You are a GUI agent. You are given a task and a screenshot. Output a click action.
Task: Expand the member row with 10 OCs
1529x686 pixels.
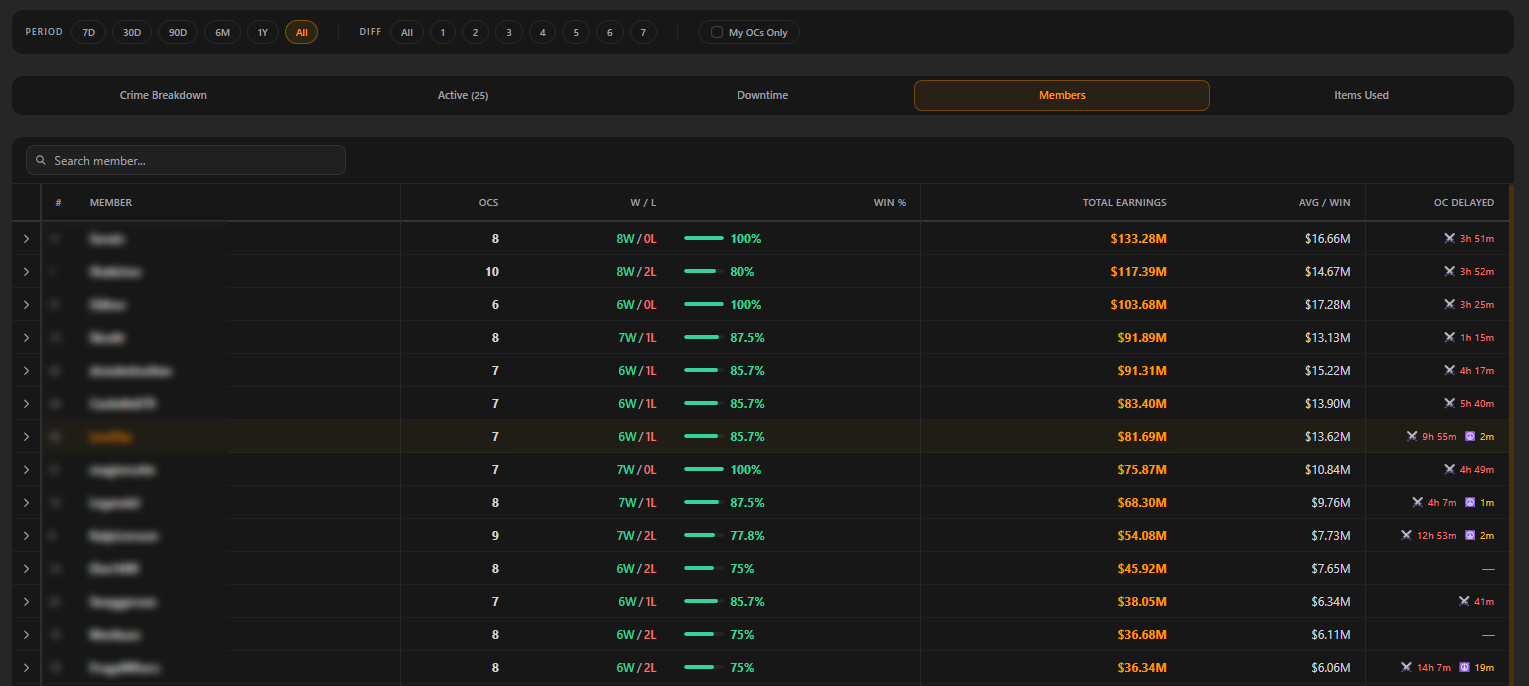point(26,272)
